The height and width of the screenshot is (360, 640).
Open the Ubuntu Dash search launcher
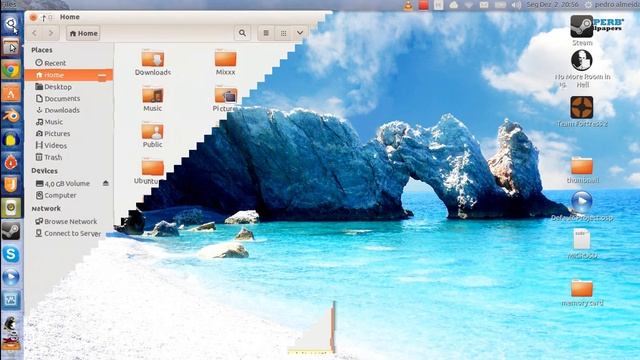point(11,24)
